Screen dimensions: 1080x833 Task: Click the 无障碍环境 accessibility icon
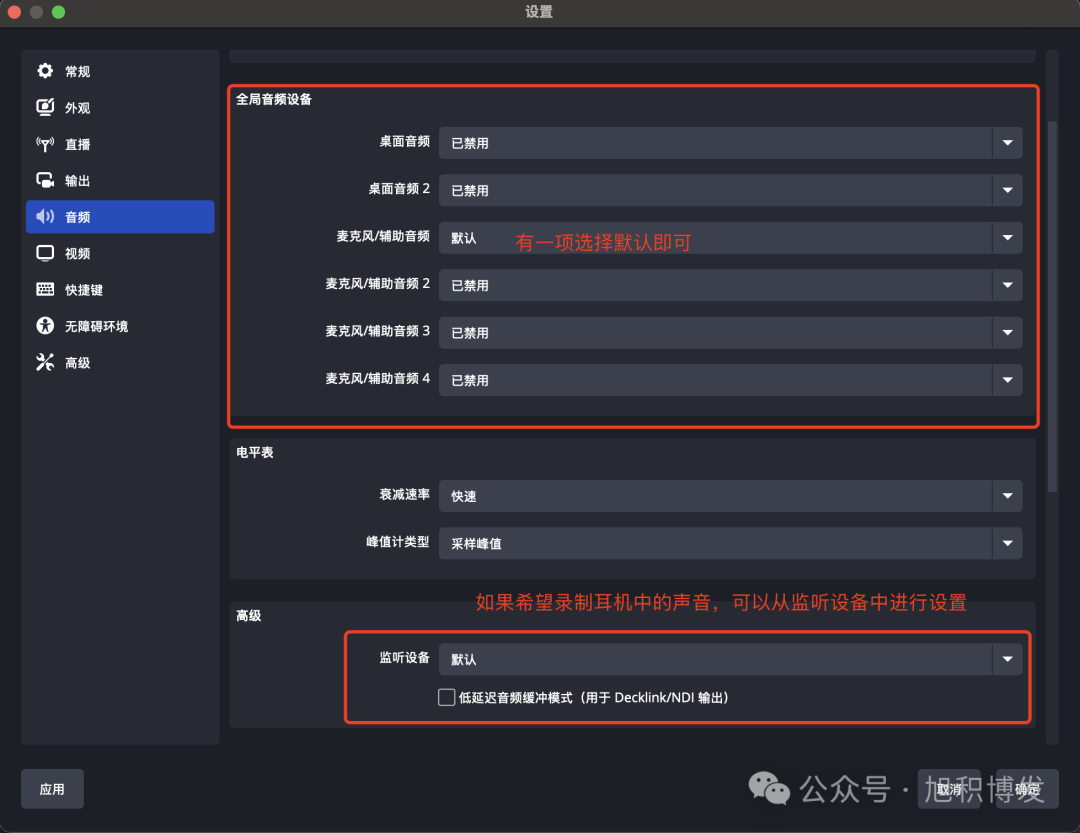(x=46, y=325)
